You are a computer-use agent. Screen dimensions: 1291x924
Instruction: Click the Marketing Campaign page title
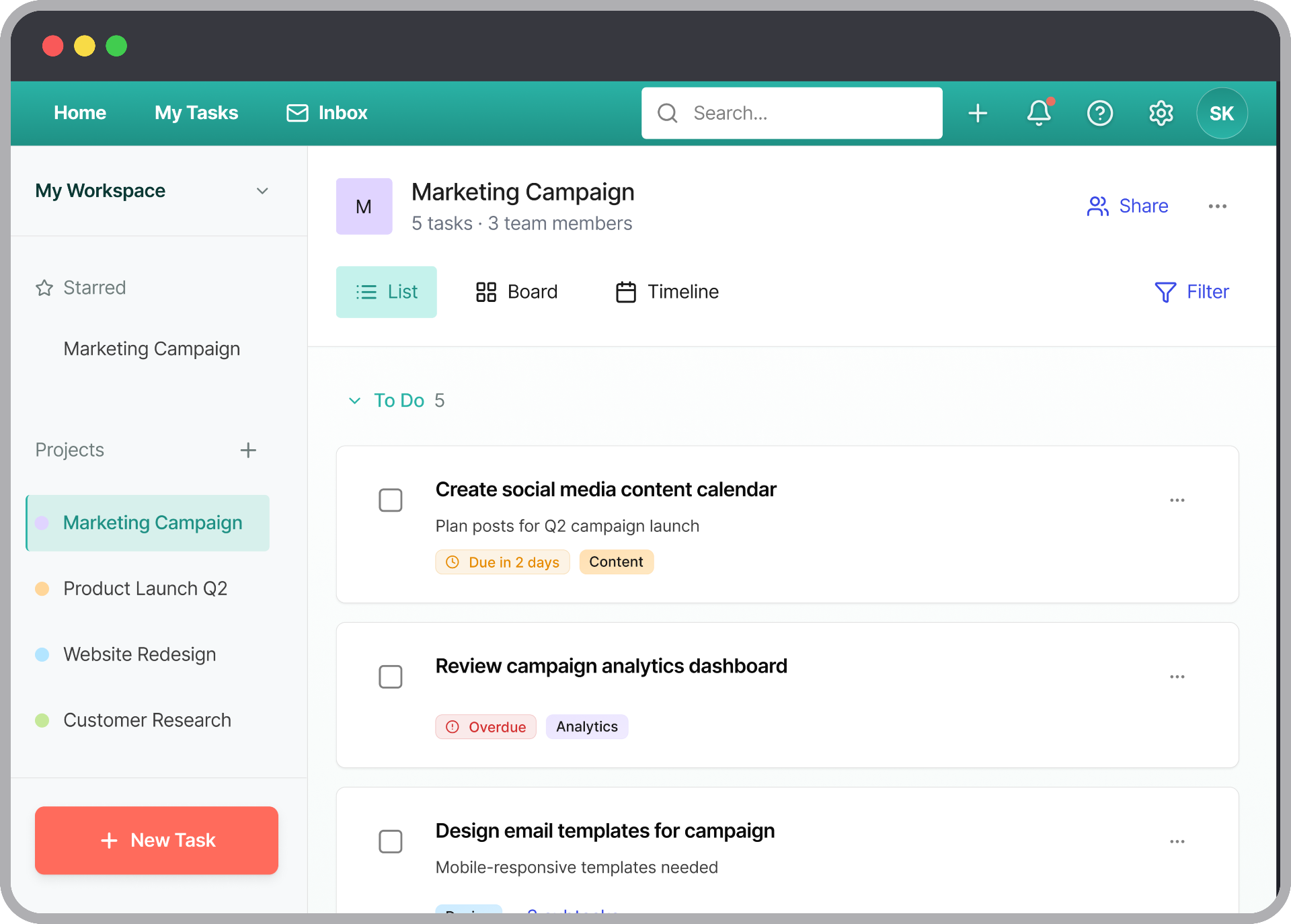(x=523, y=192)
